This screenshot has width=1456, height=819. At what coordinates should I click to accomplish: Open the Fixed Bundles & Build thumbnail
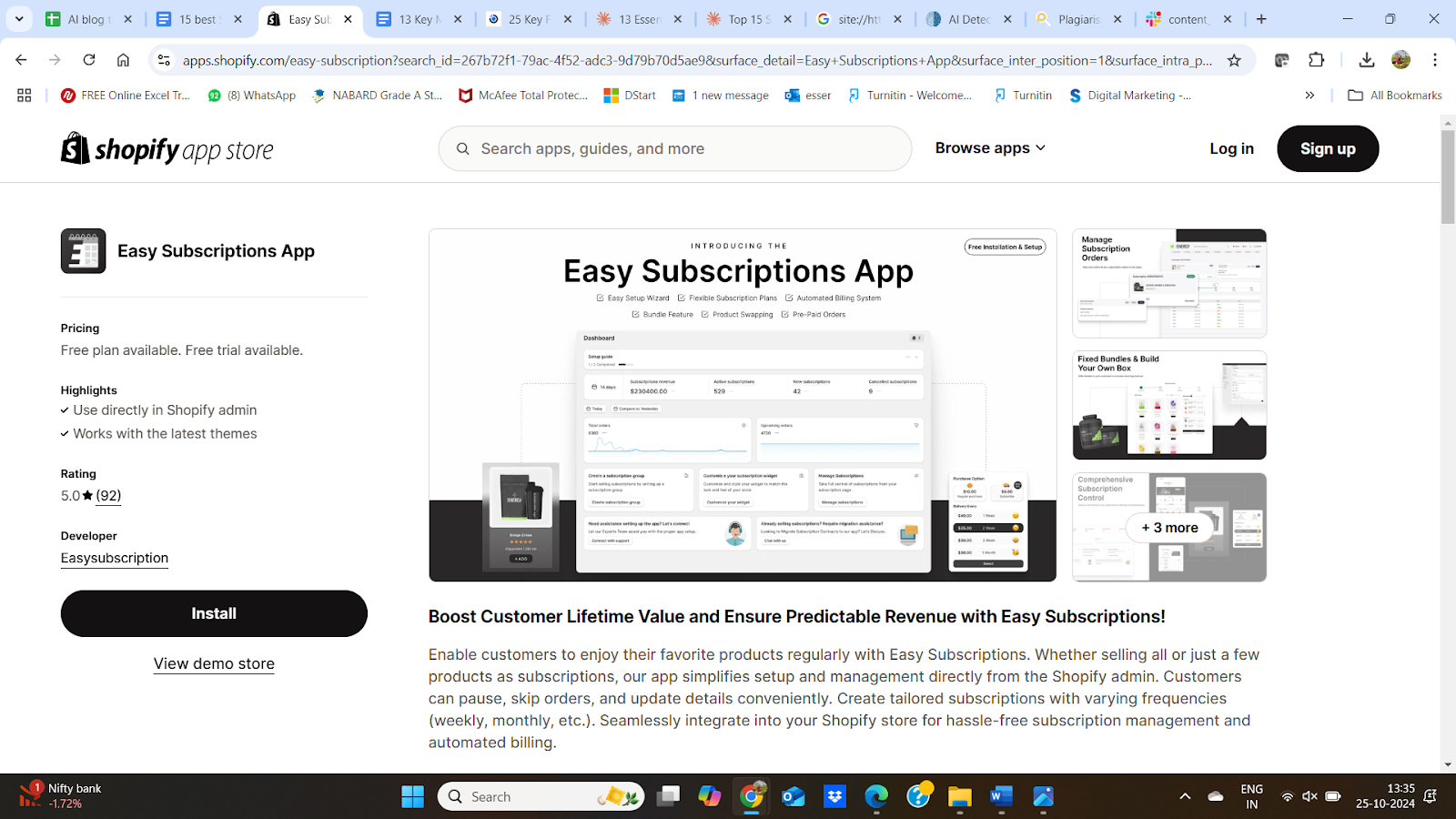coord(1169,405)
